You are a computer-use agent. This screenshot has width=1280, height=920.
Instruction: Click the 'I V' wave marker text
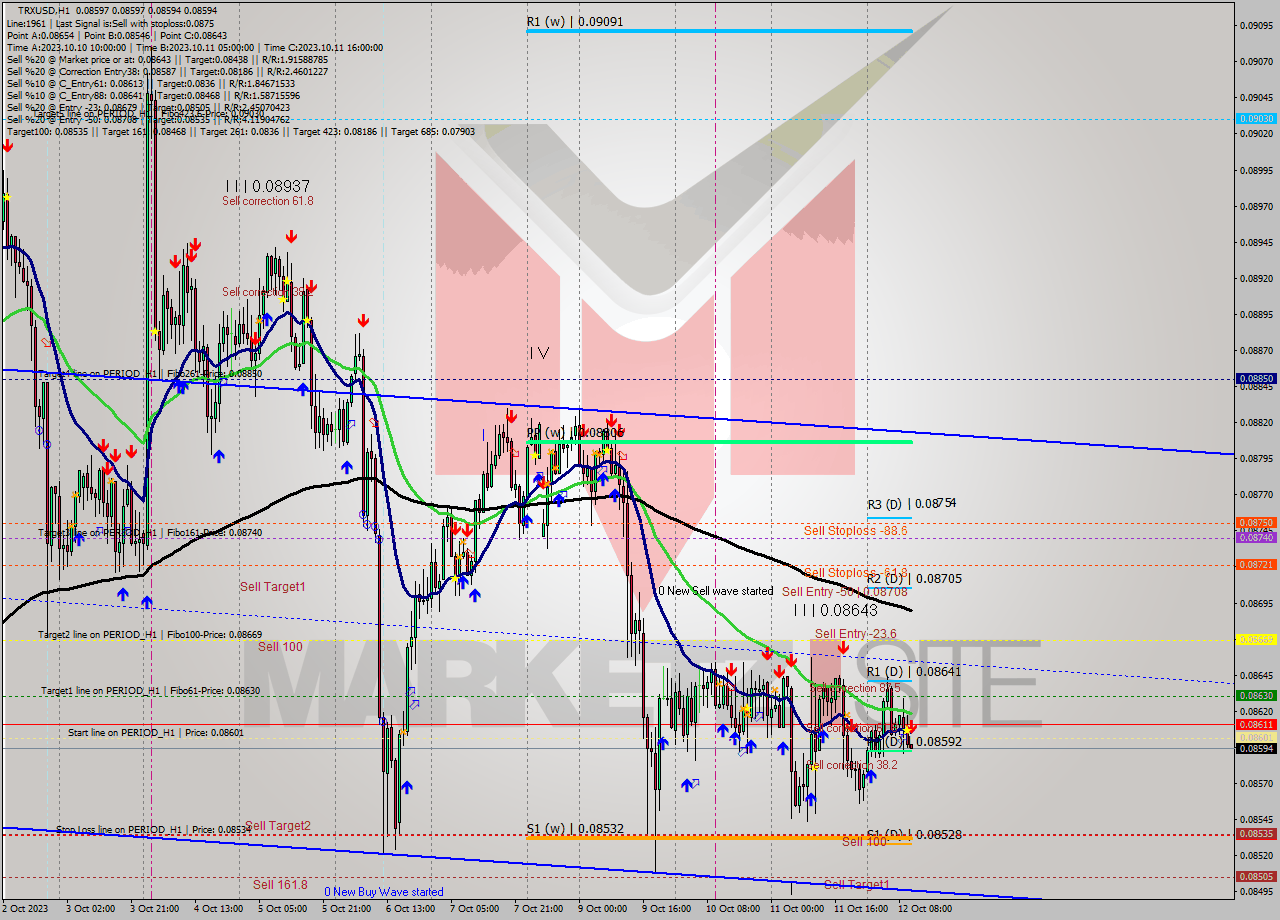[539, 352]
